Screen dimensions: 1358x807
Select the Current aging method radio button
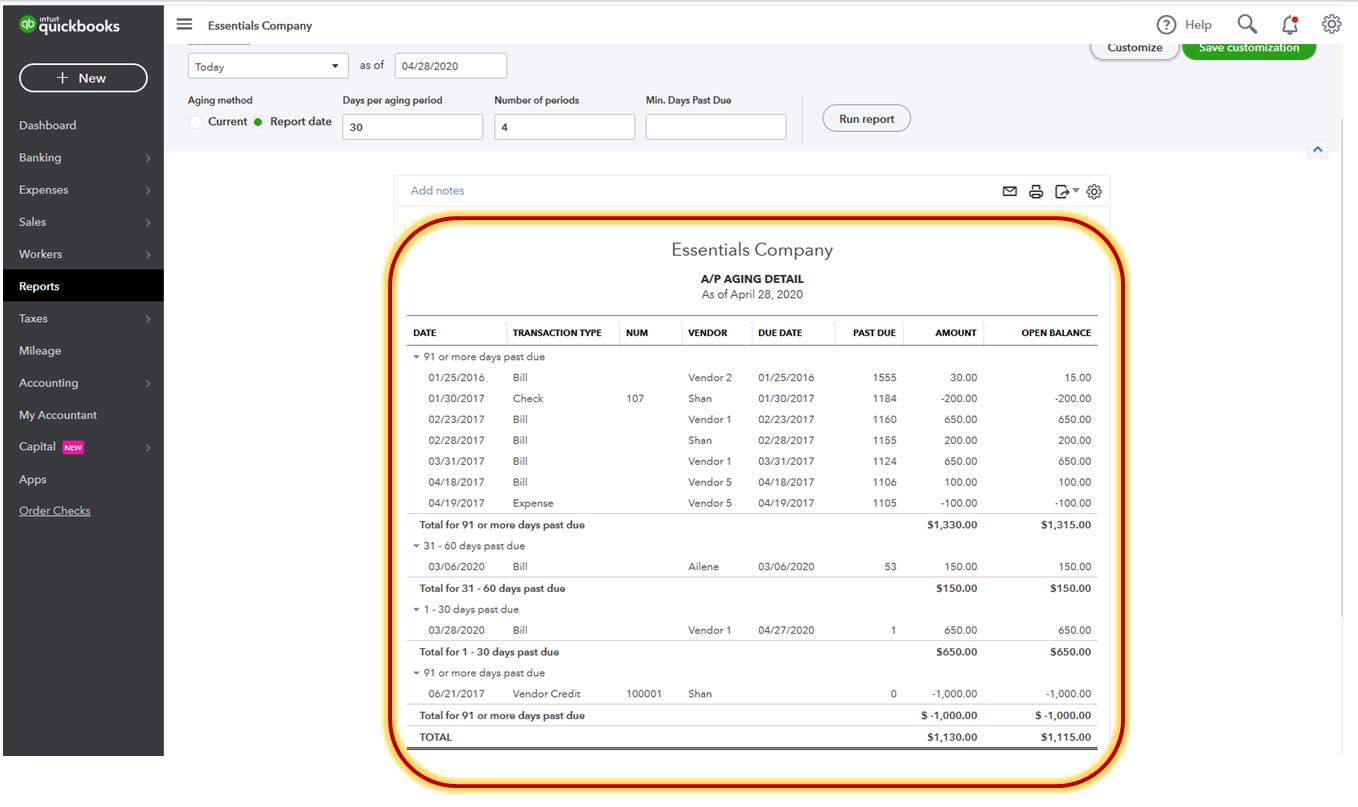click(x=196, y=119)
